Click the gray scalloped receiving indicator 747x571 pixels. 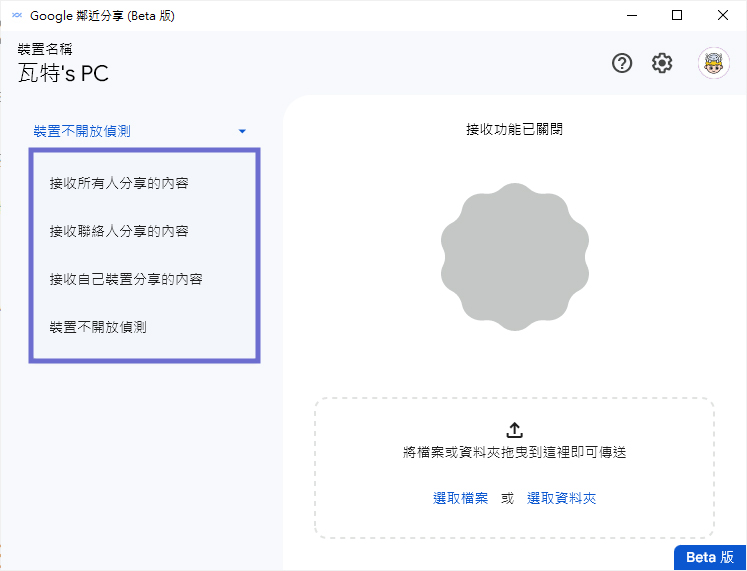515,257
